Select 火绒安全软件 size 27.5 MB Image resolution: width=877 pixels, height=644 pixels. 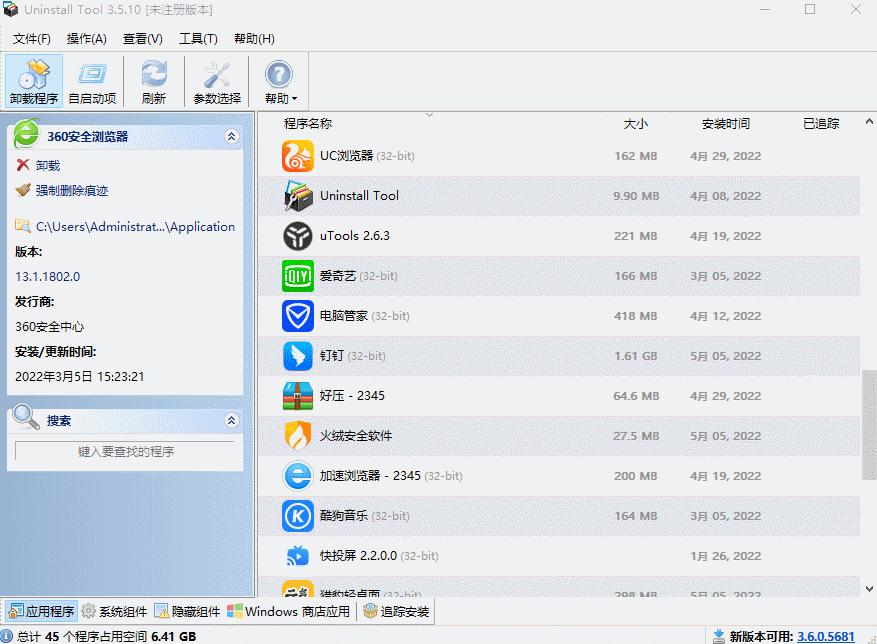pos(636,436)
